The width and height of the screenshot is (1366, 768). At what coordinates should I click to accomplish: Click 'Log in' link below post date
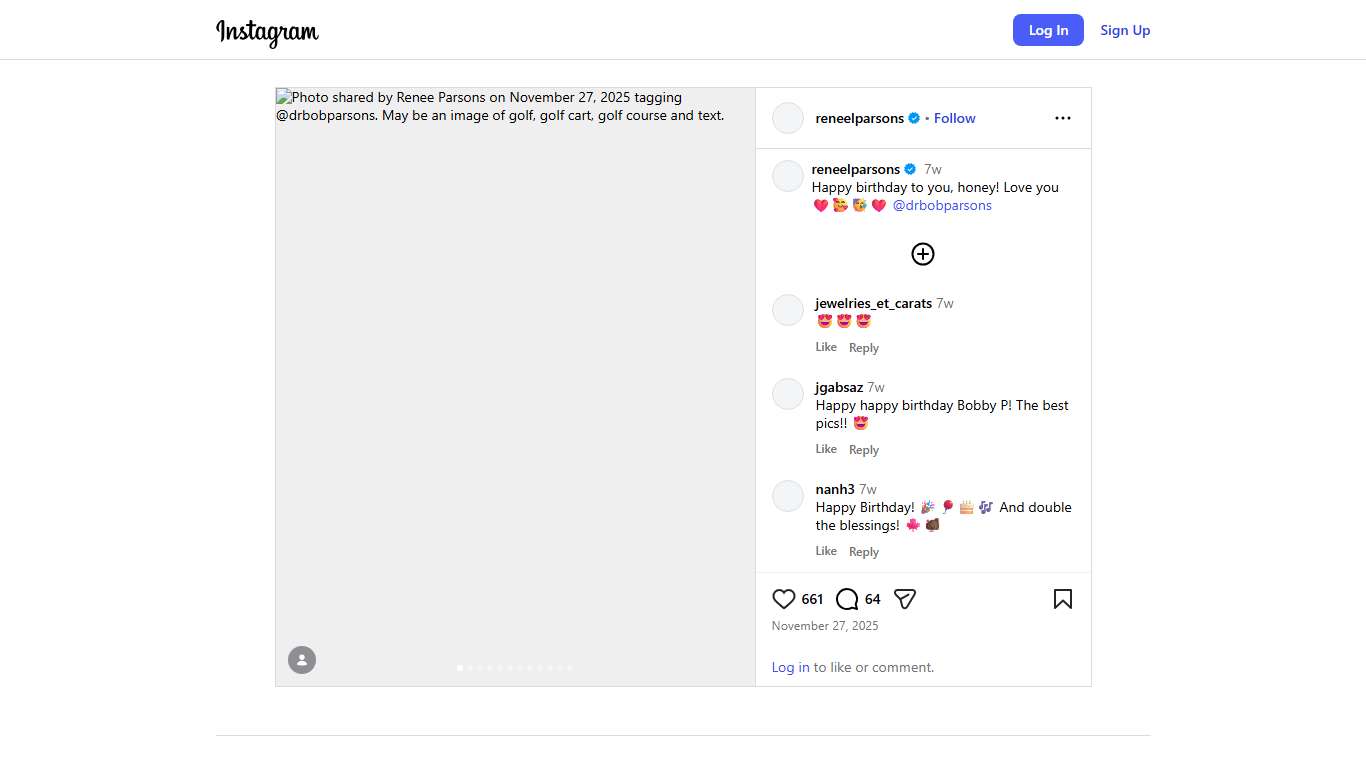click(790, 667)
